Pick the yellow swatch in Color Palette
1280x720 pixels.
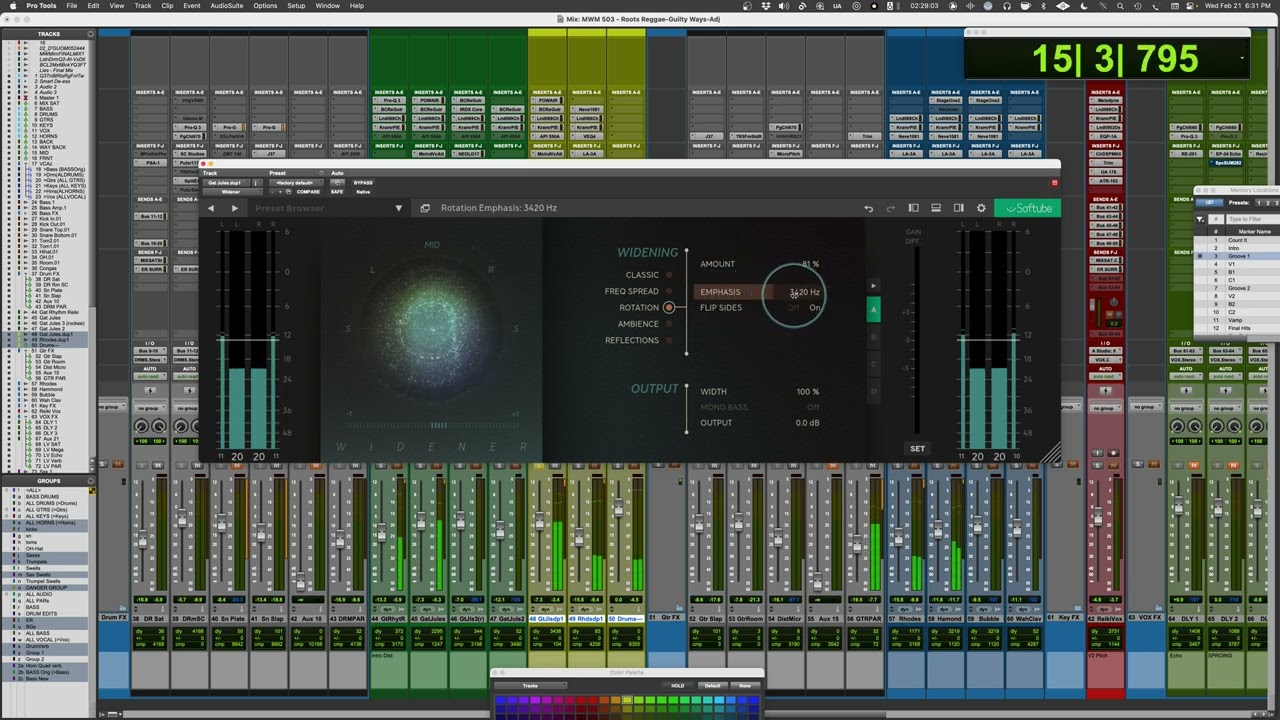coord(627,701)
